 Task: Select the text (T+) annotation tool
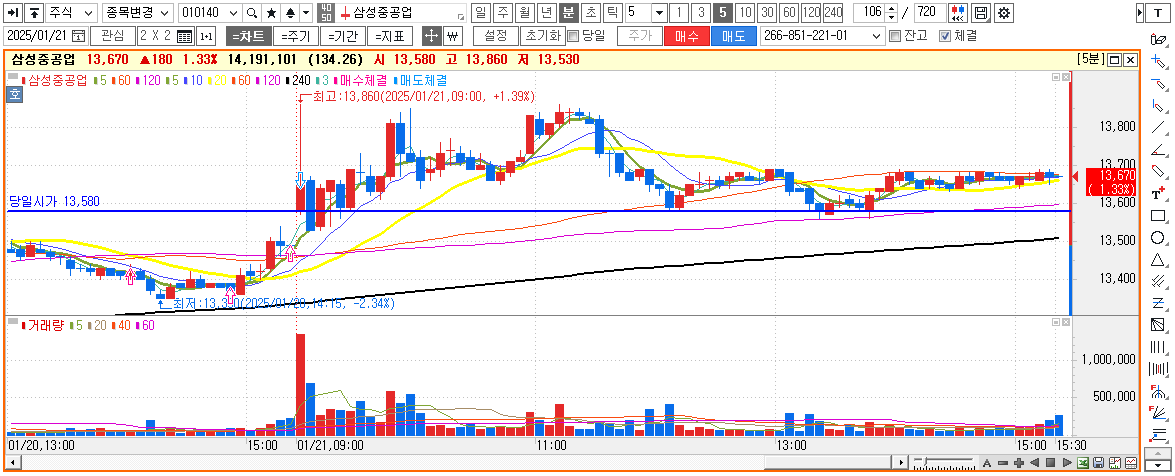point(1159,194)
